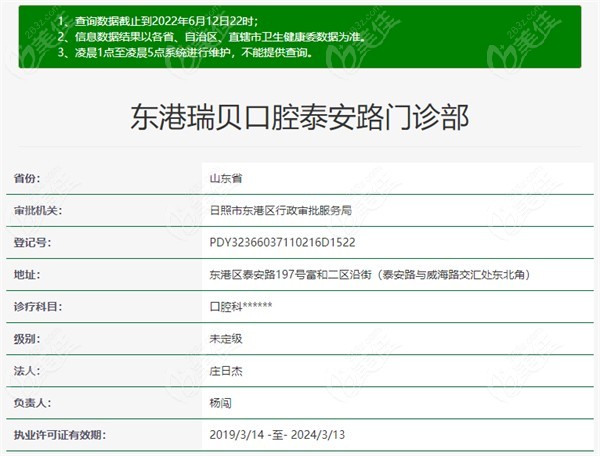Select the responsible person 杨闯
600x456 pixels.
point(220,403)
